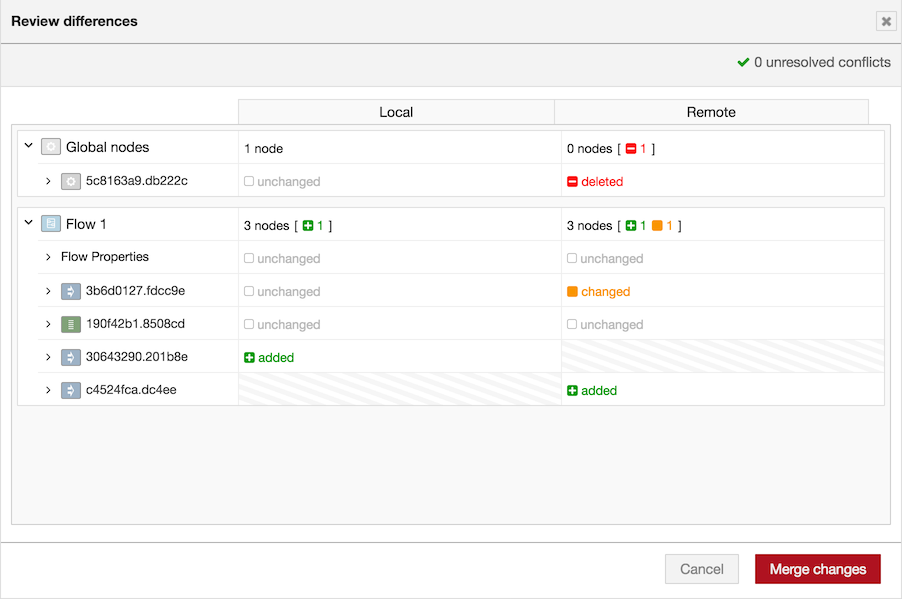Click the green node icon for 190f42b1.8508cd
The height and width of the screenshot is (599, 902).
71,324
